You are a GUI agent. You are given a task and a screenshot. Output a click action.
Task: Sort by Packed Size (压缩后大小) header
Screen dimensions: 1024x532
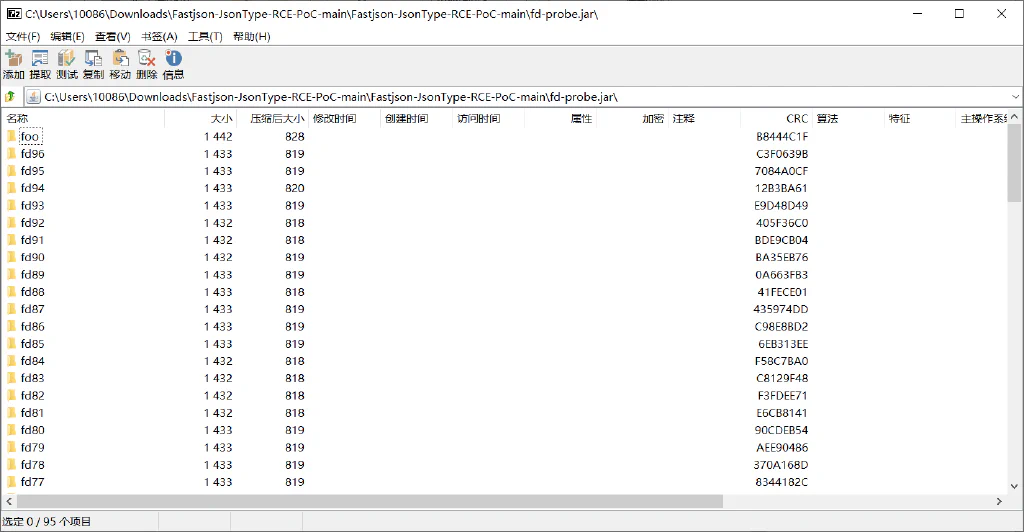coord(272,118)
